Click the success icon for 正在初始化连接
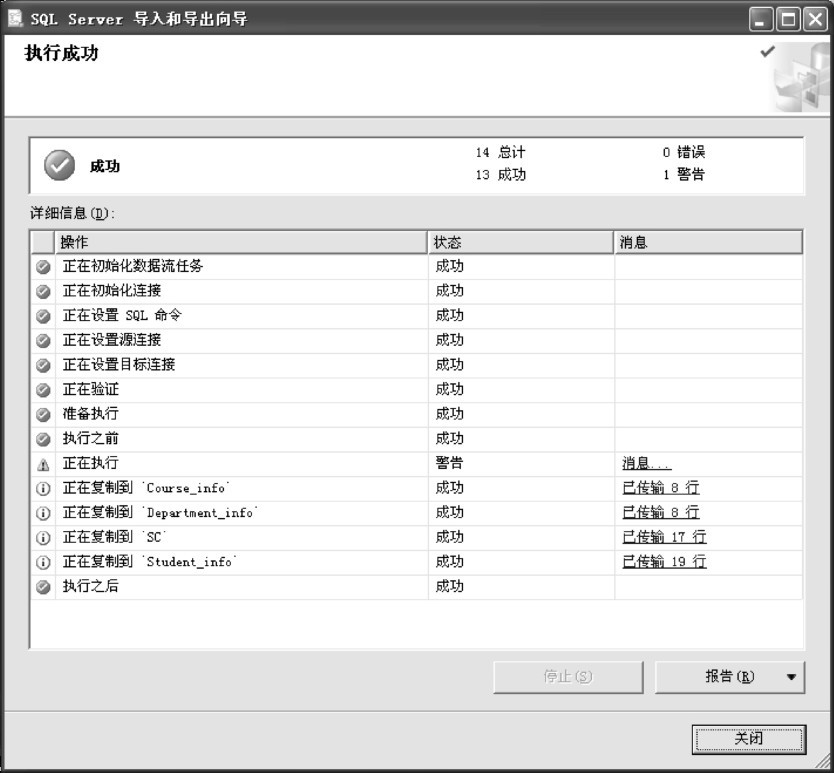Image resolution: width=834 pixels, height=773 pixels. tap(43, 292)
